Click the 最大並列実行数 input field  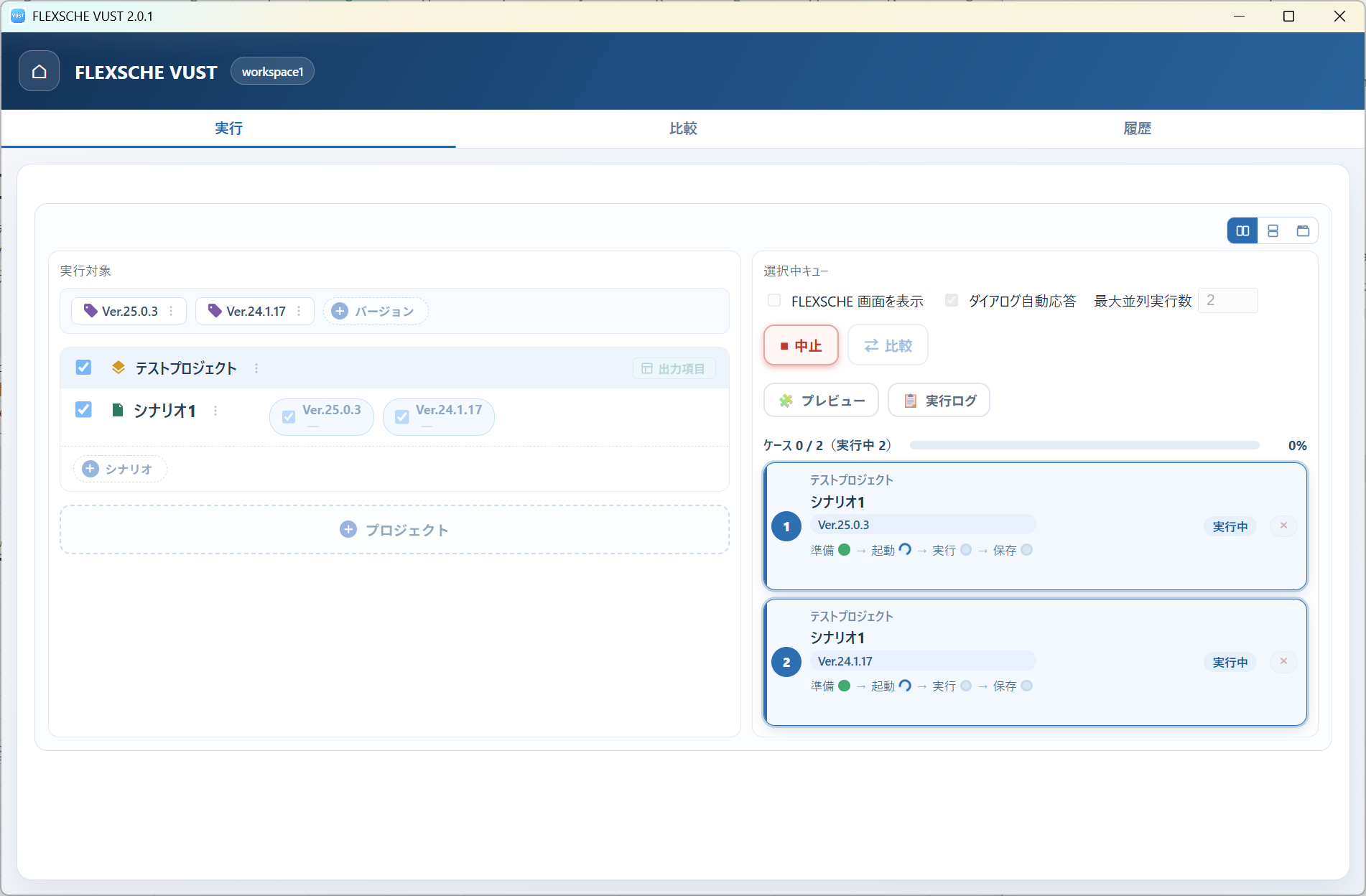point(1228,301)
